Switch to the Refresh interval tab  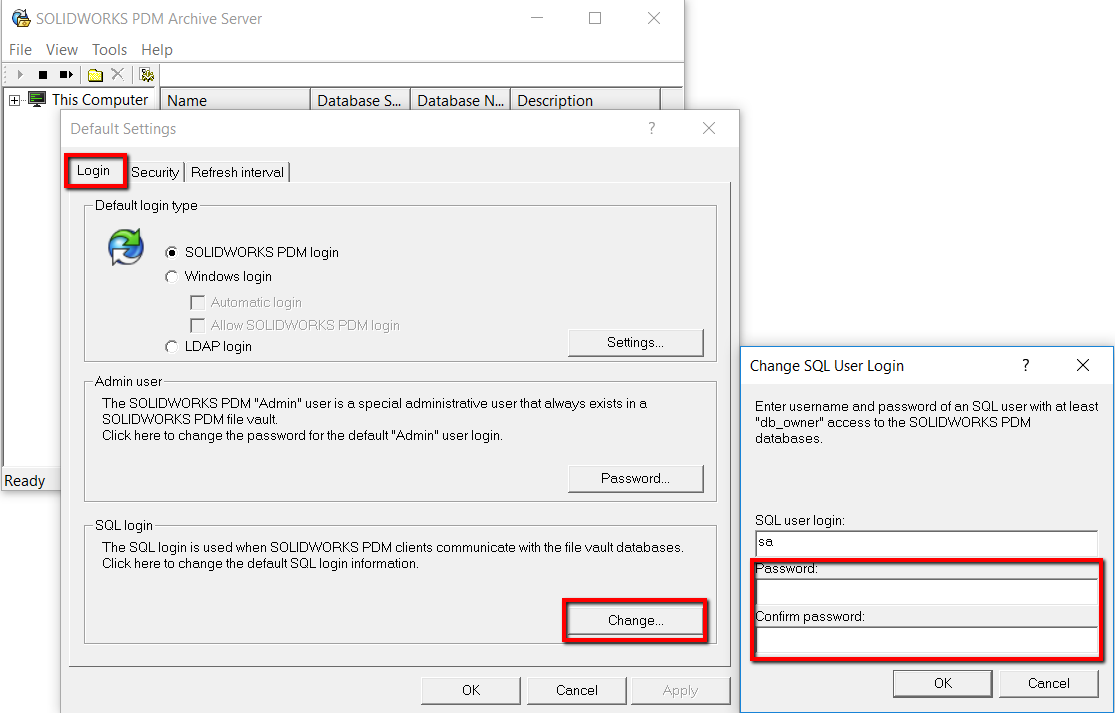coord(238,172)
